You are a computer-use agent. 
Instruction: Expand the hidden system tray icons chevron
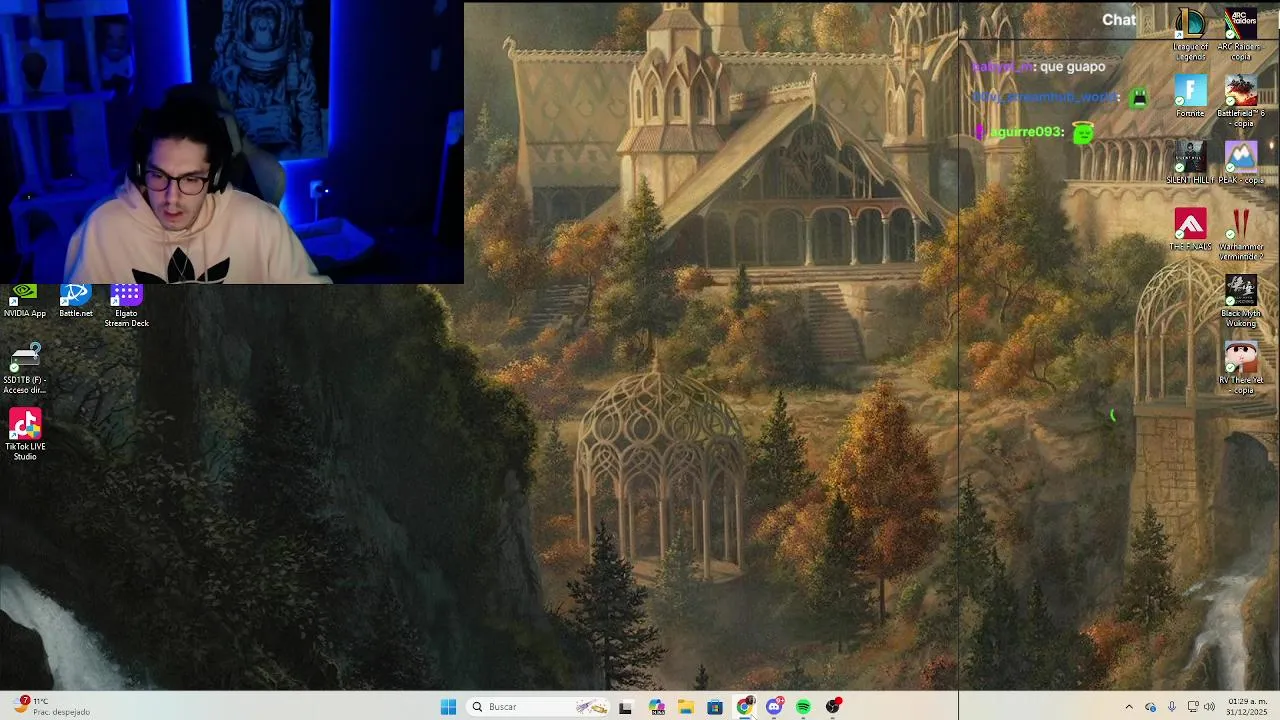pos(1129,707)
